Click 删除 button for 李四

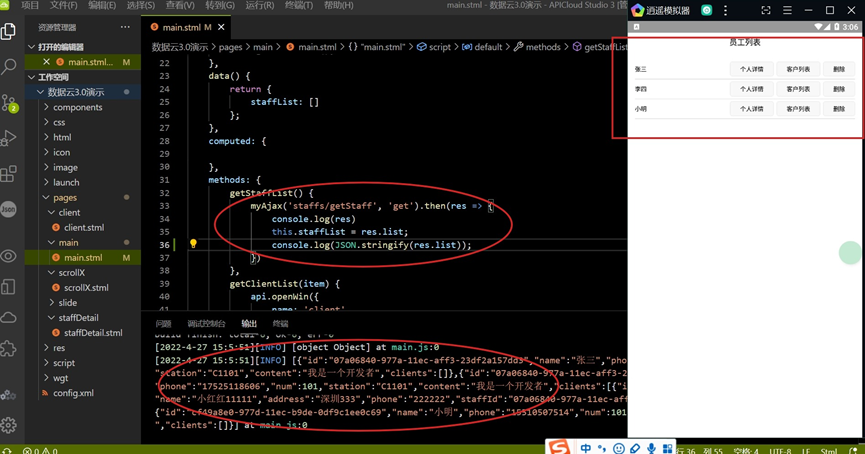click(839, 89)
